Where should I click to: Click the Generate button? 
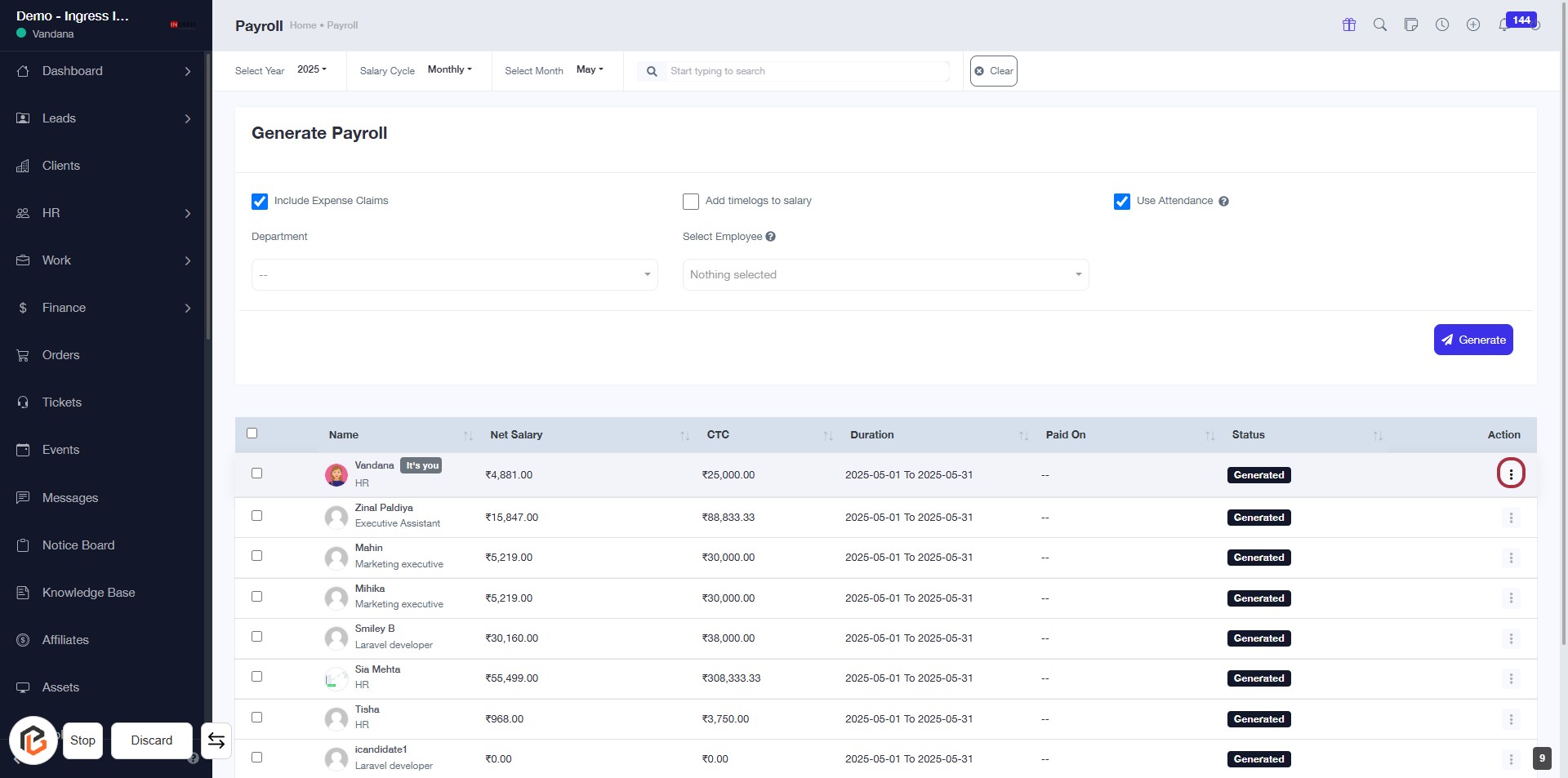(x=1472, y=340)
